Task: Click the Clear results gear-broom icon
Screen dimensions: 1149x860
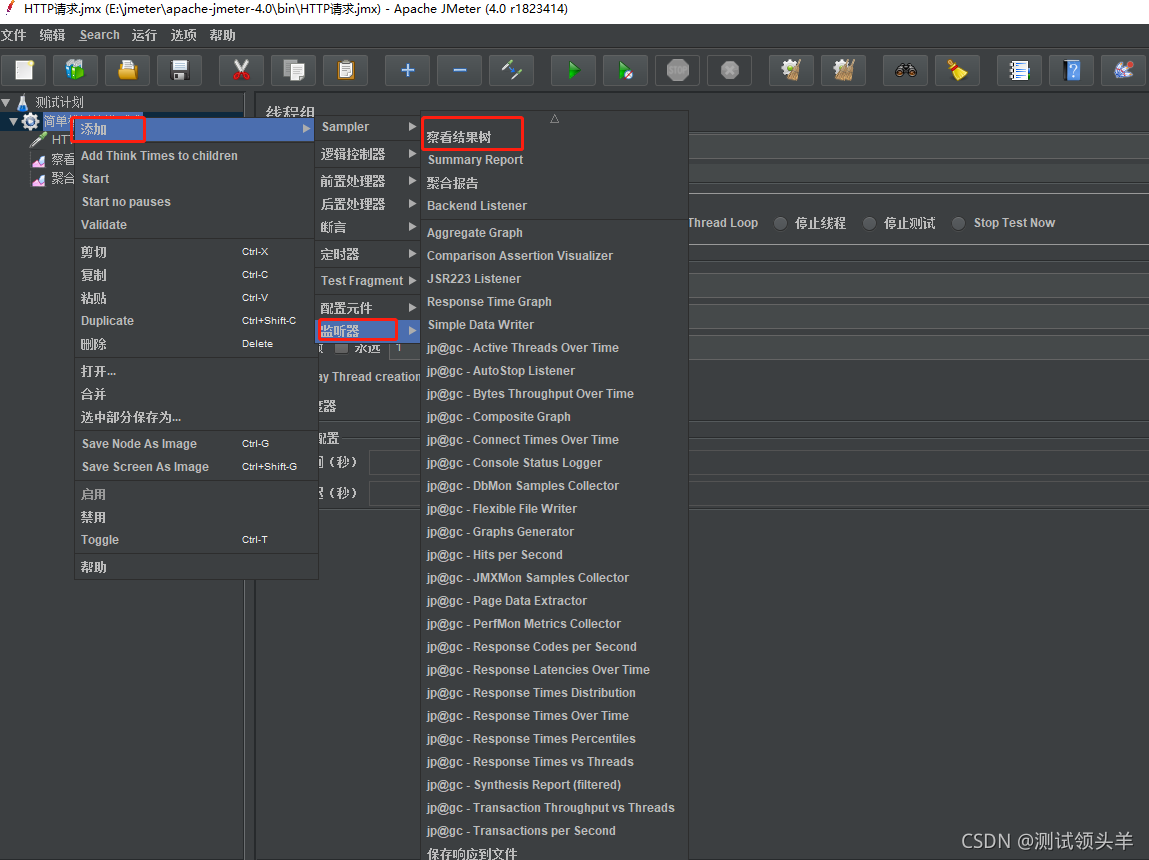Action: pos(791,70)
